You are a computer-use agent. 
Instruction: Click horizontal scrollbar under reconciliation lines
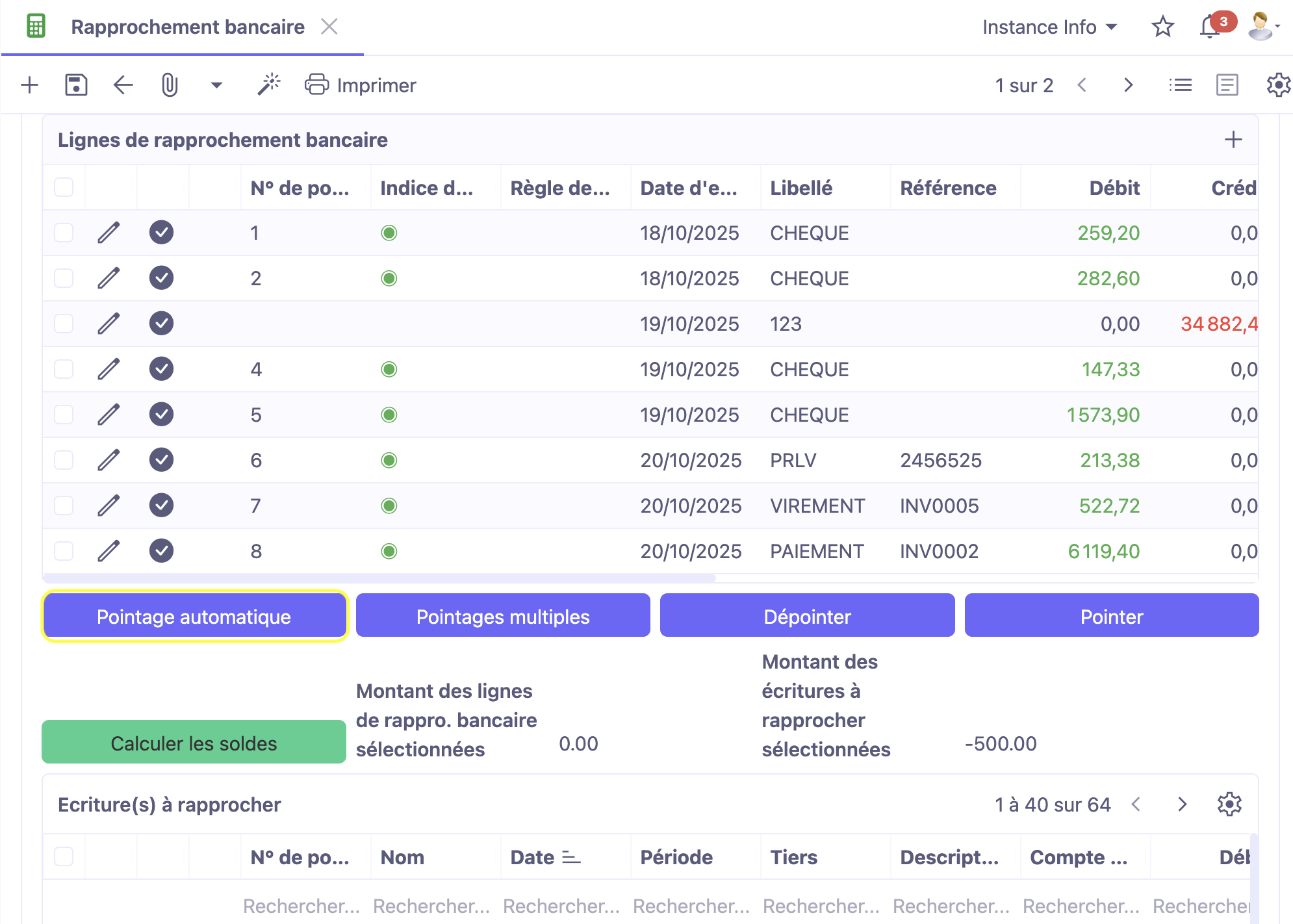(x=379, y=578)
